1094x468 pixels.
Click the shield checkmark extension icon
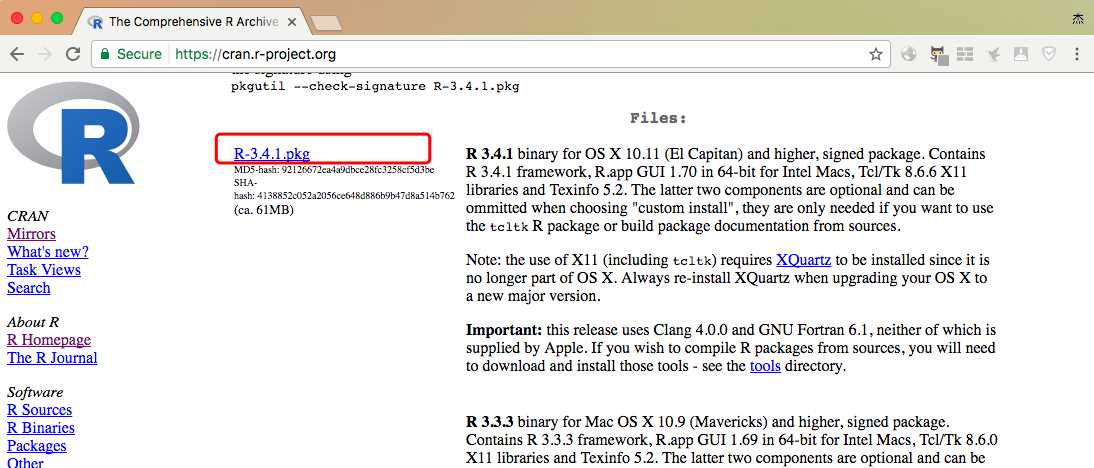(x=1048, y=54)
